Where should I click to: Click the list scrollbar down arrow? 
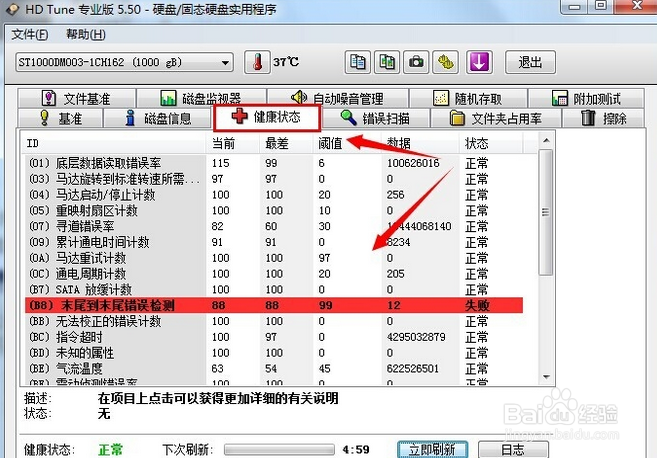546,377
